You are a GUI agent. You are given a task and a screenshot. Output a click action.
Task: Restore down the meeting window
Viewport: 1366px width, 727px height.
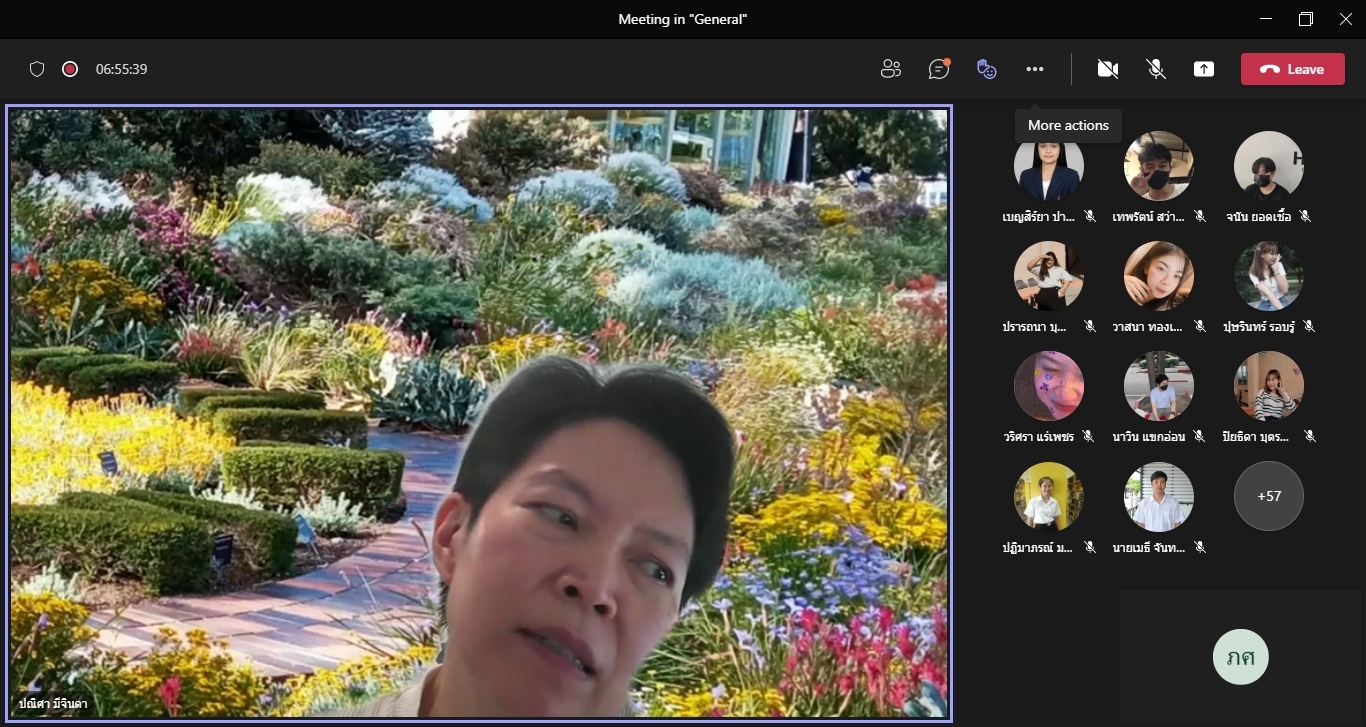(1306, 19)
